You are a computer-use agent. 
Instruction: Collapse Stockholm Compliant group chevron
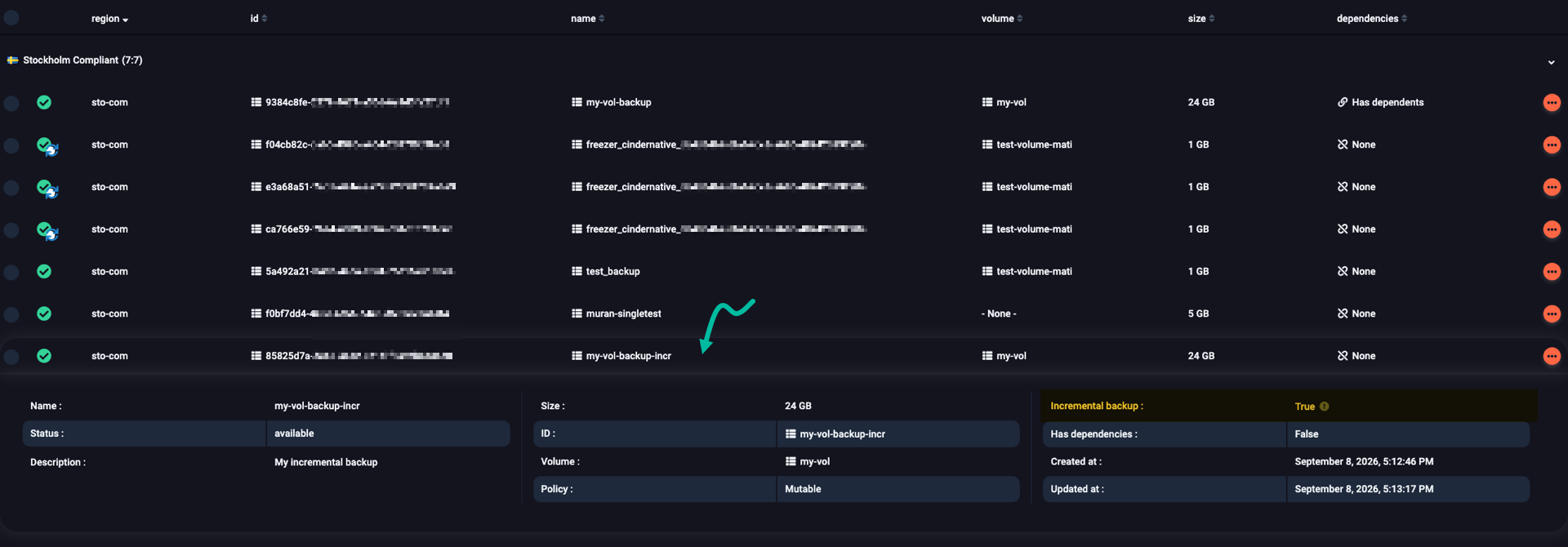click(1551, 62)
